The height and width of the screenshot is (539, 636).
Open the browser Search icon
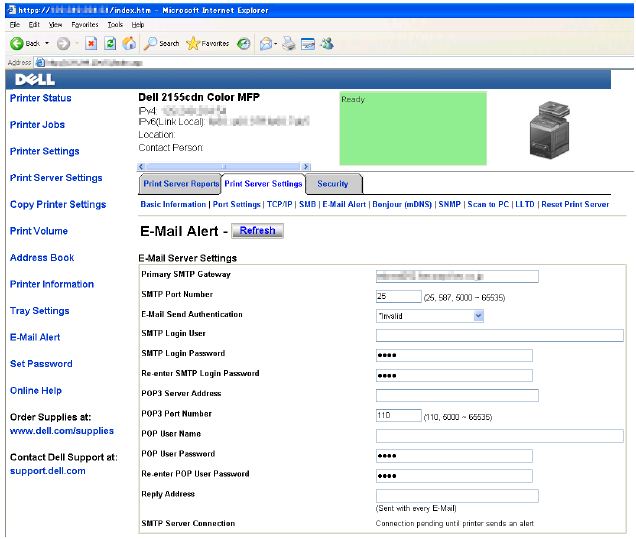point(161,44)
